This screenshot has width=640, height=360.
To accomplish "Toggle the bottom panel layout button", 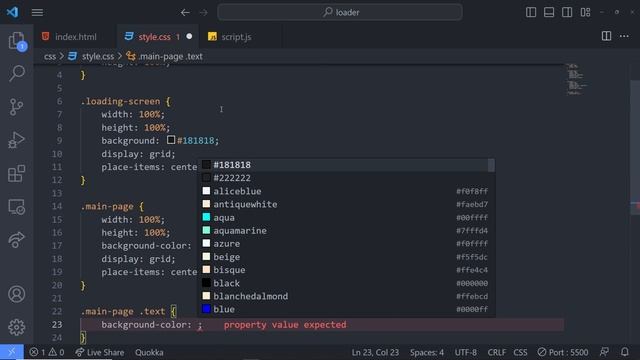I will (549, 12).
